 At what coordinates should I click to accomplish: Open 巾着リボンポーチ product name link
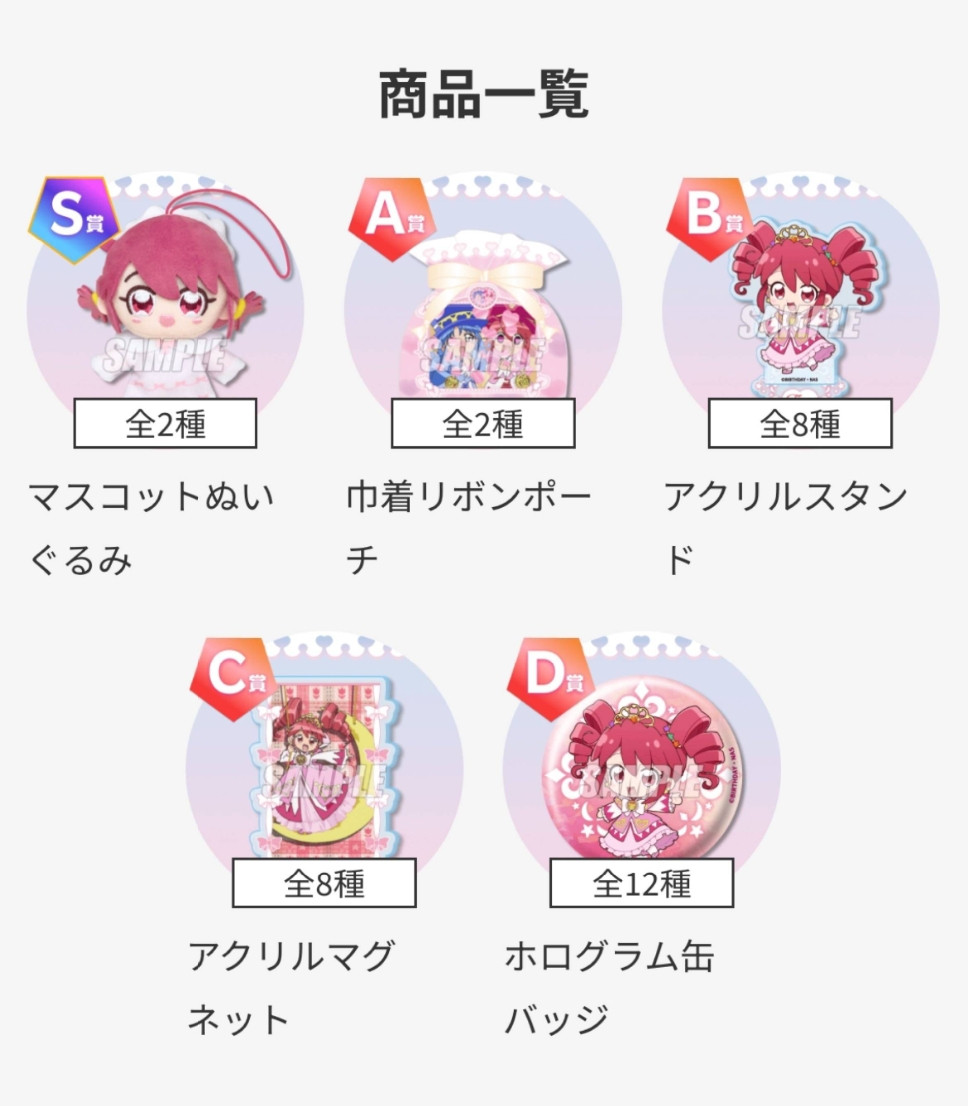click(469, 529)
